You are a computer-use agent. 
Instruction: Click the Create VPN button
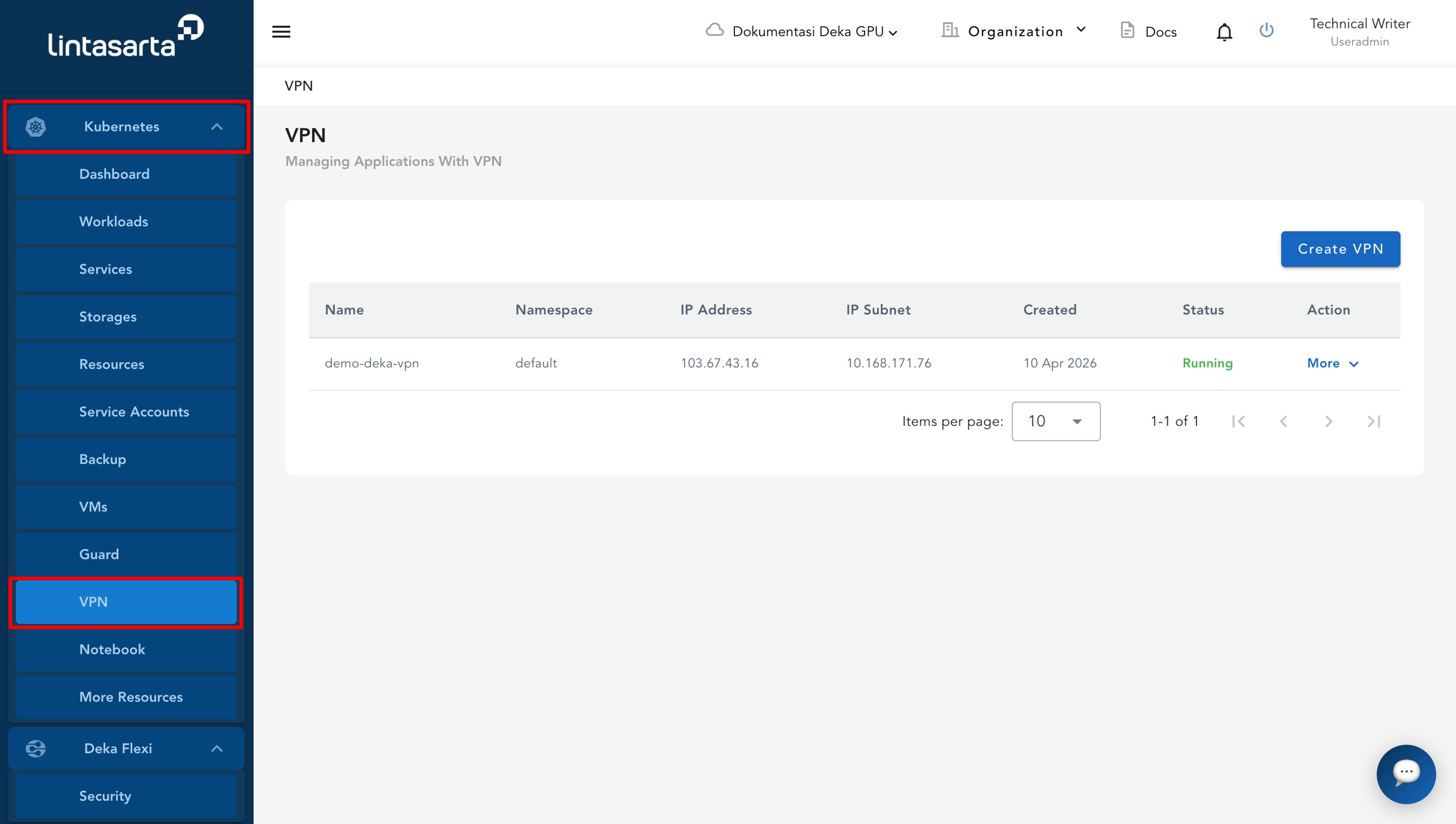[1340, 249]
